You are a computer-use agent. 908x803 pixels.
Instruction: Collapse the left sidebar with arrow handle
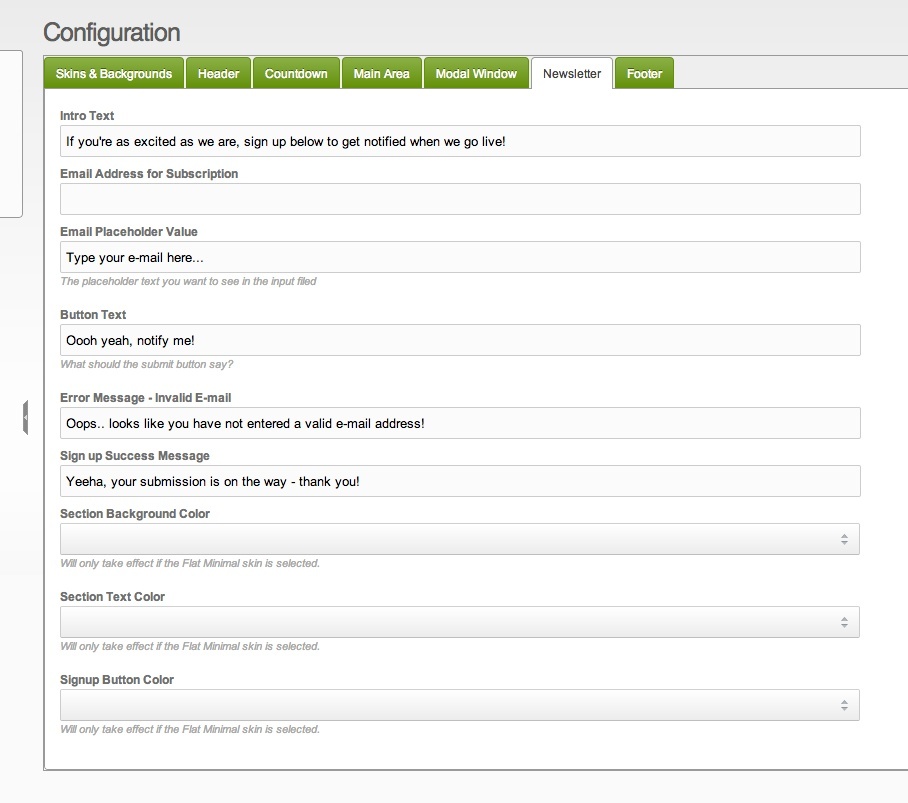[x=25, y=417]
